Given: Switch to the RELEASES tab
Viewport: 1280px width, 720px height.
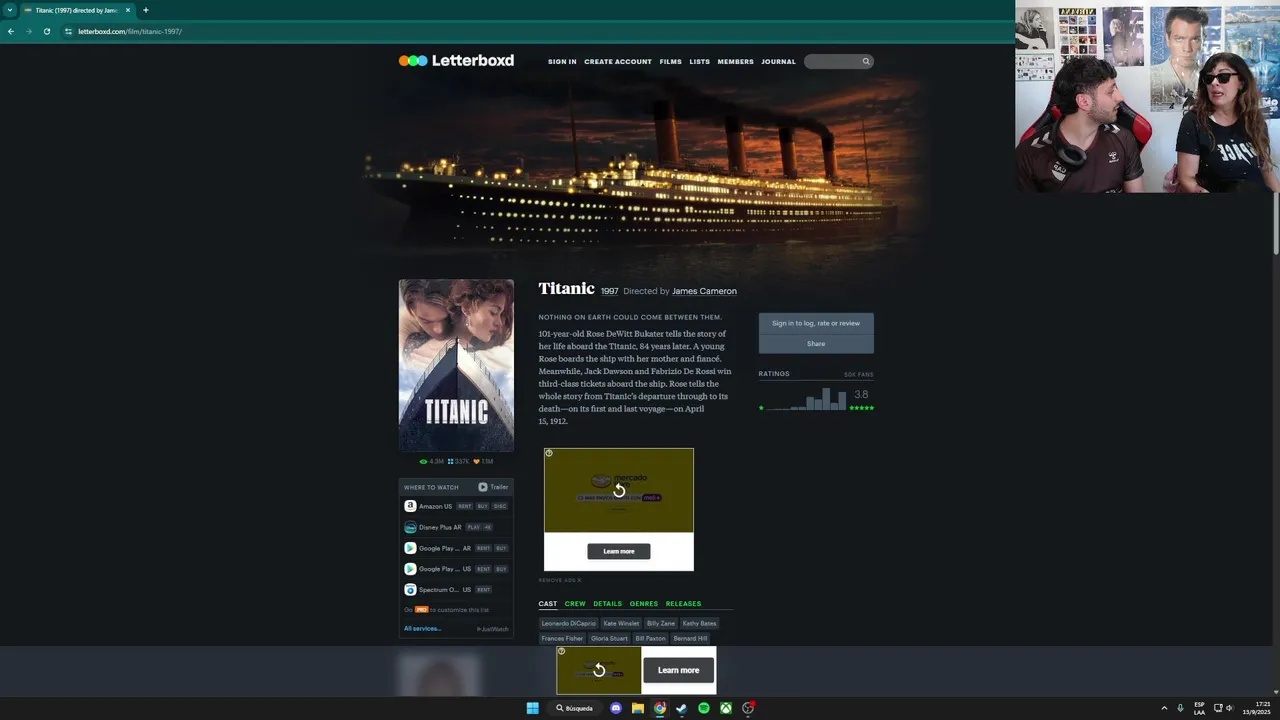Looking at the screenshot, I should pyautogui.click(x=683, y=604).
